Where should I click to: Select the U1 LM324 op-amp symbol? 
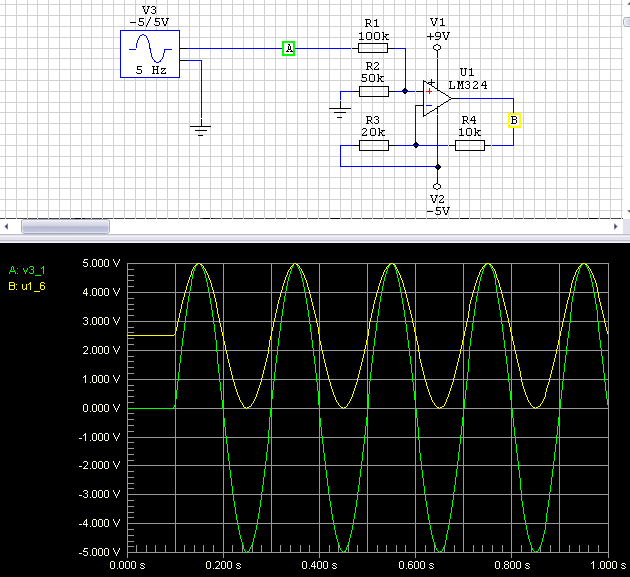click(438, 98)
